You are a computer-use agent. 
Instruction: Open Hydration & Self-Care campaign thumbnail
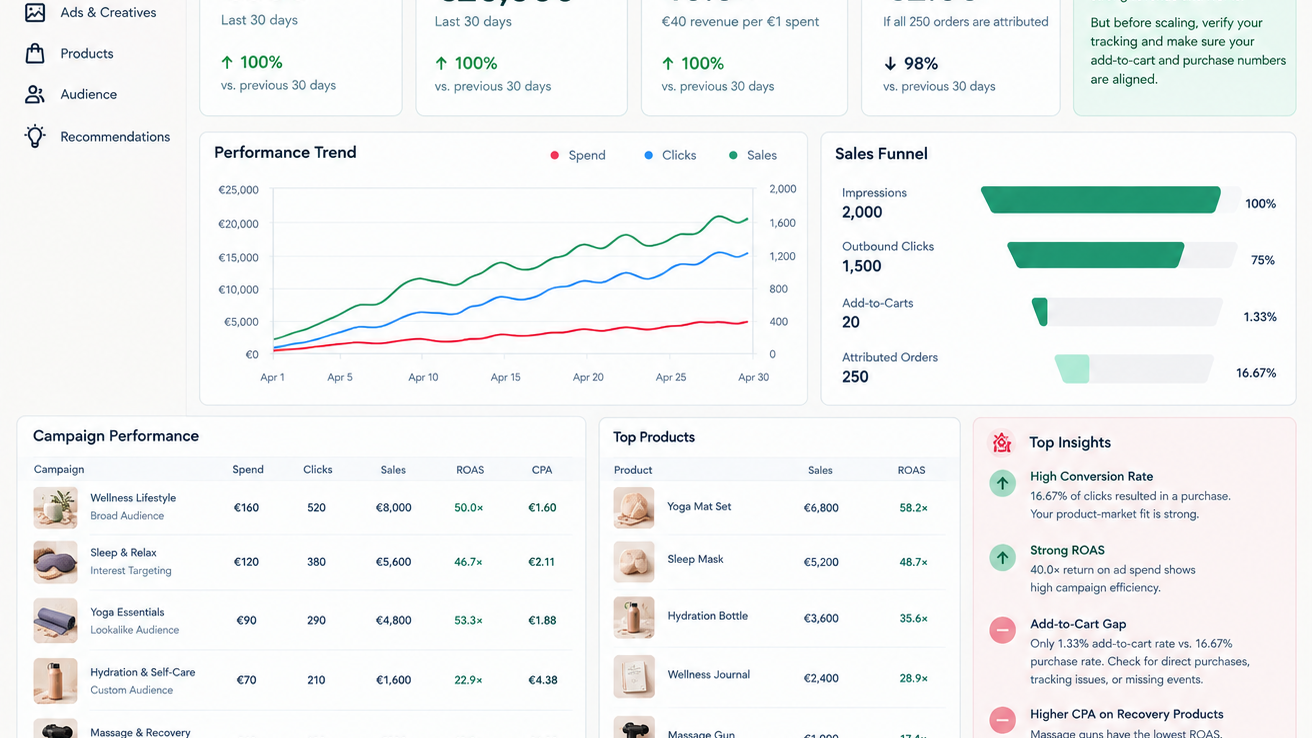coord(55,680)
